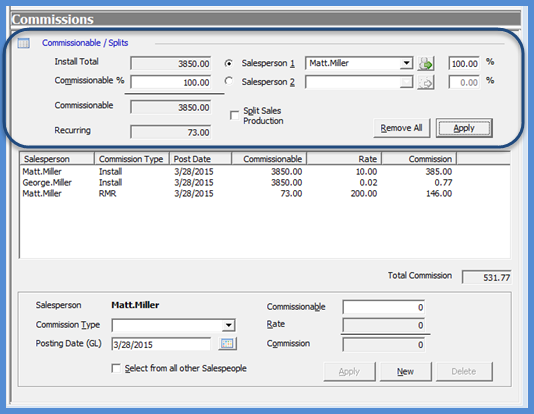The width and height of the screenshot is (534, 414).
Task: Click Apply in the splits section
Action: click(464, 128)
